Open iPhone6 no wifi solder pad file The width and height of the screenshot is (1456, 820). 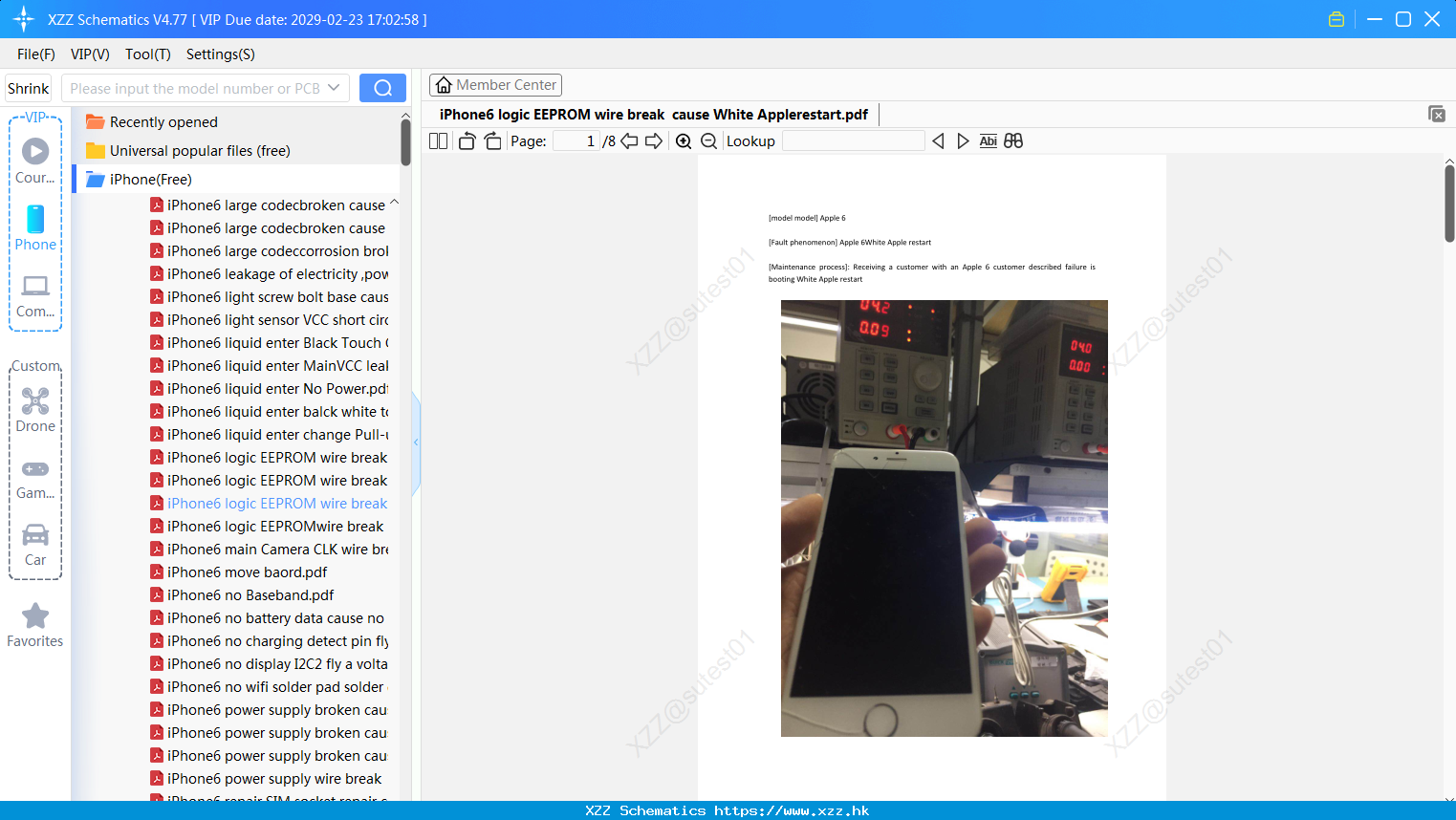click(x=270, y=687)
